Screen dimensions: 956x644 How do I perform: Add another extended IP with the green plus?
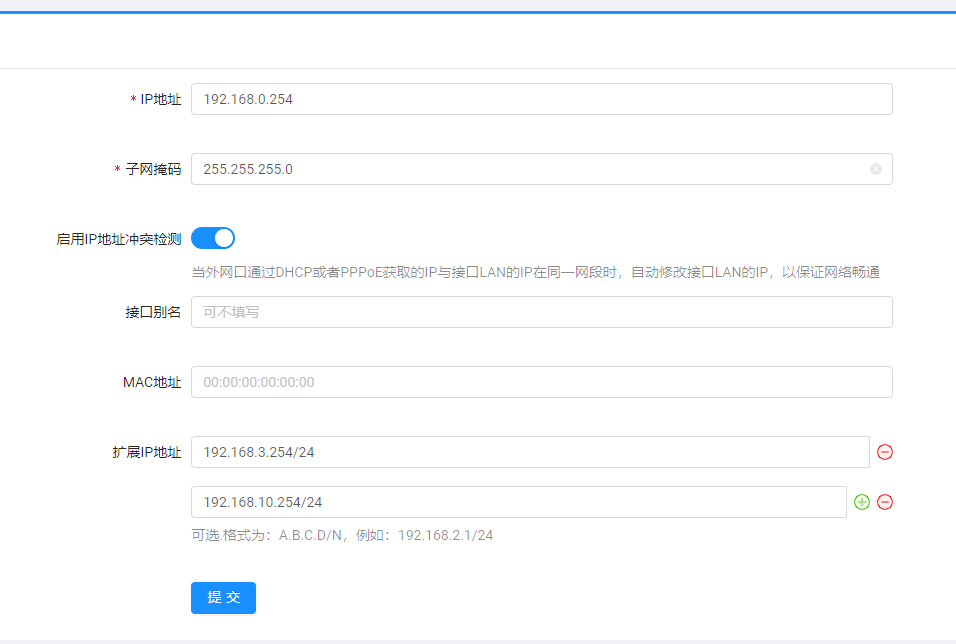click(x=862, y=502)
